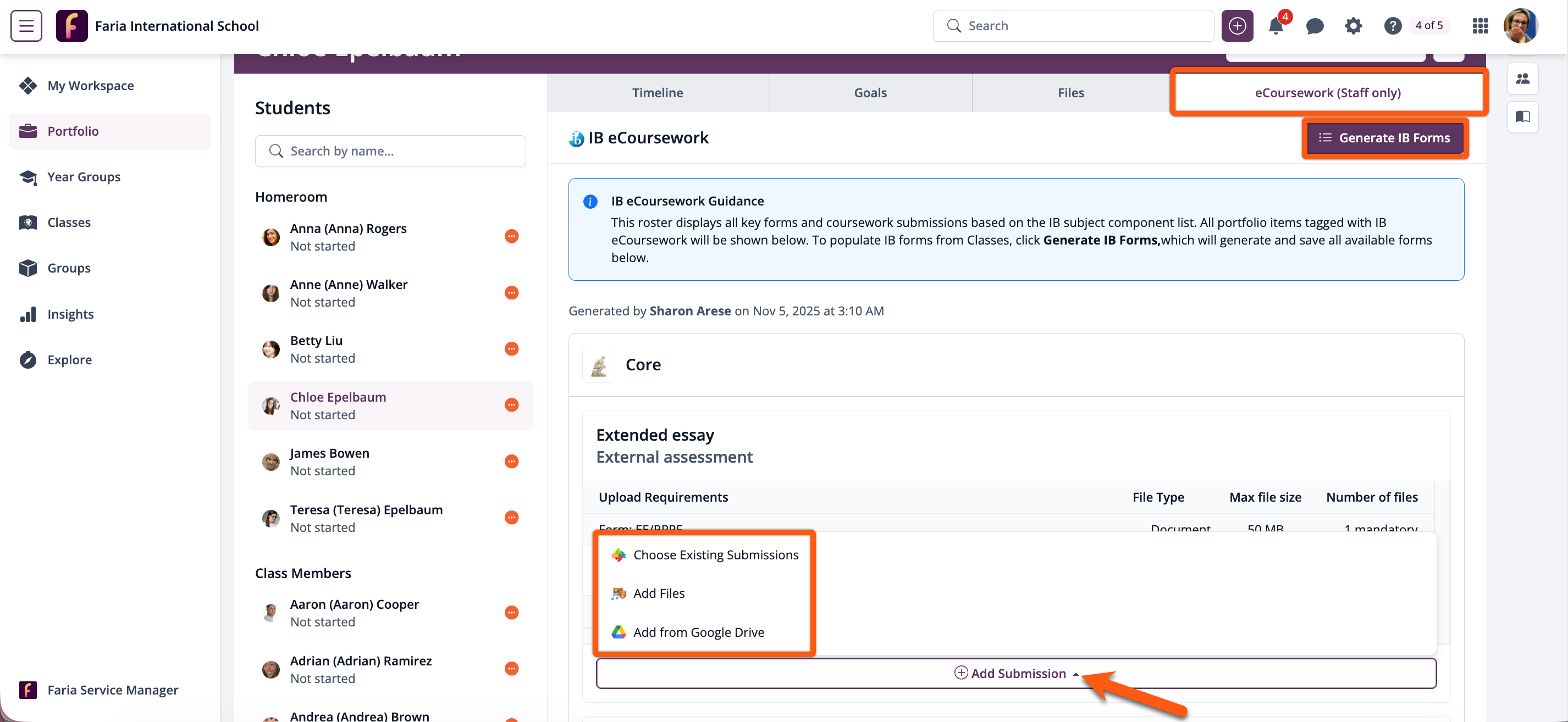
Task: Open Anna Rogers' orange status menu
Action: coord(511,237)
